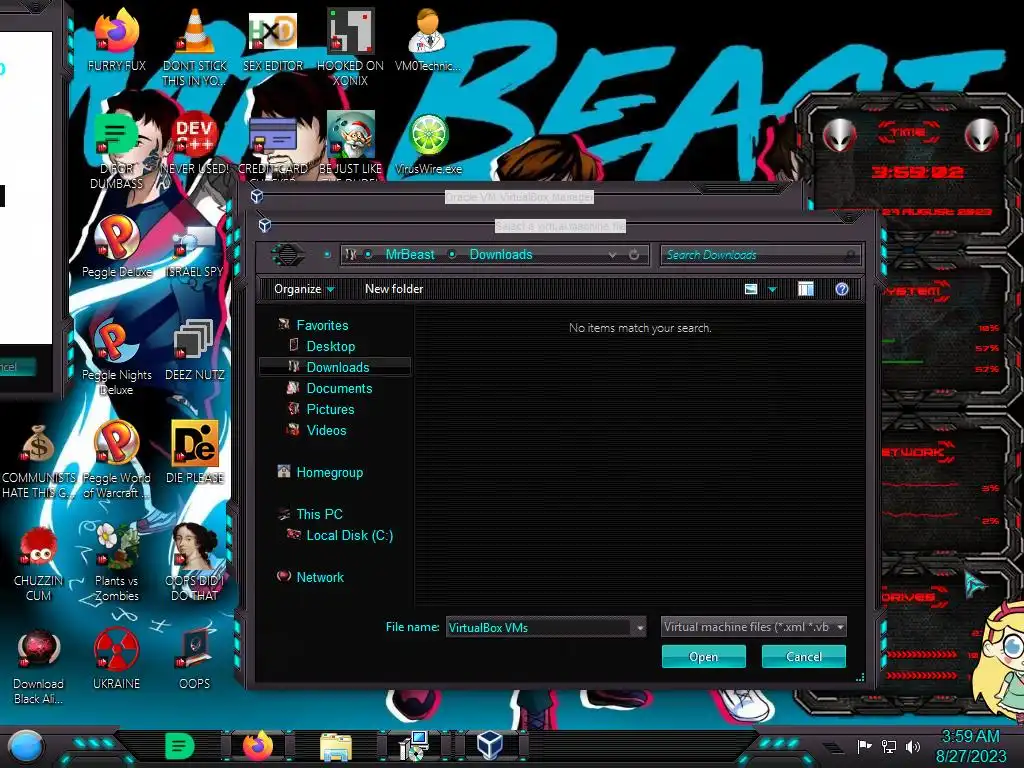Image resolution: width=1024 pixels, height=768 pixels.
Task: Expand the address bar history dropdown
Action: pyautogui.click(x=612, y=255)
